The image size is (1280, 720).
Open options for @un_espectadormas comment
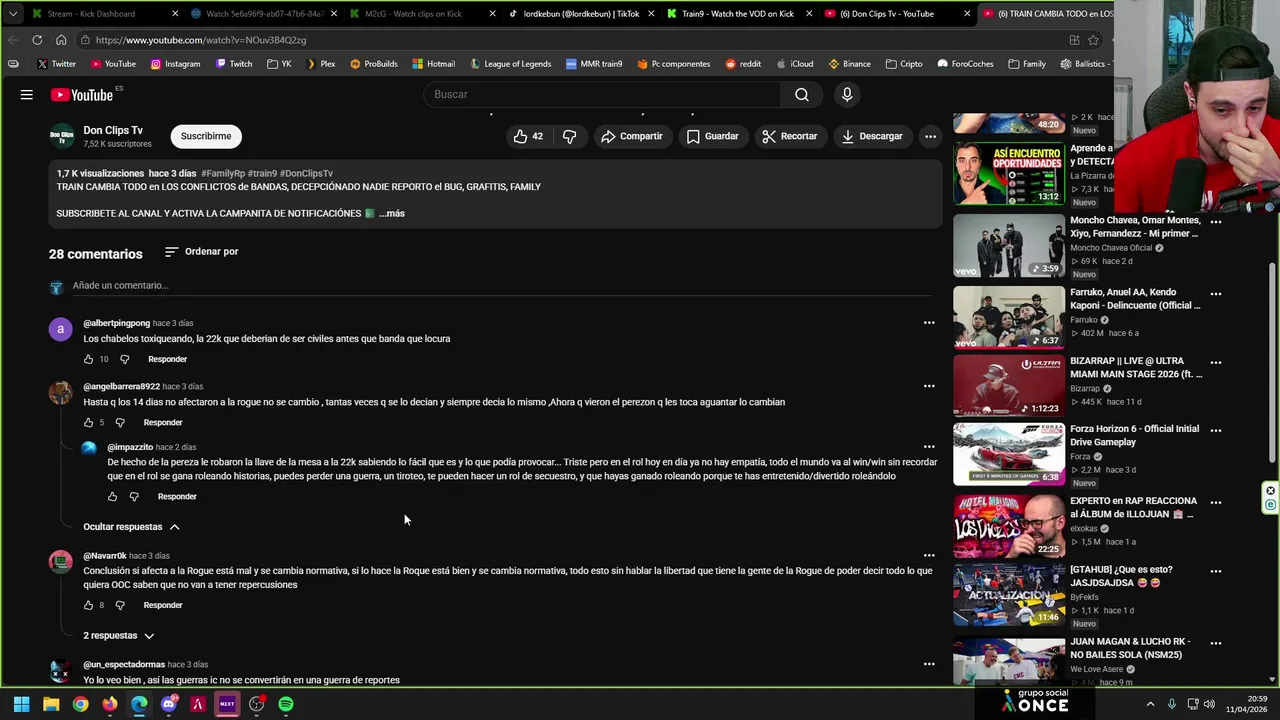(929, 664)
